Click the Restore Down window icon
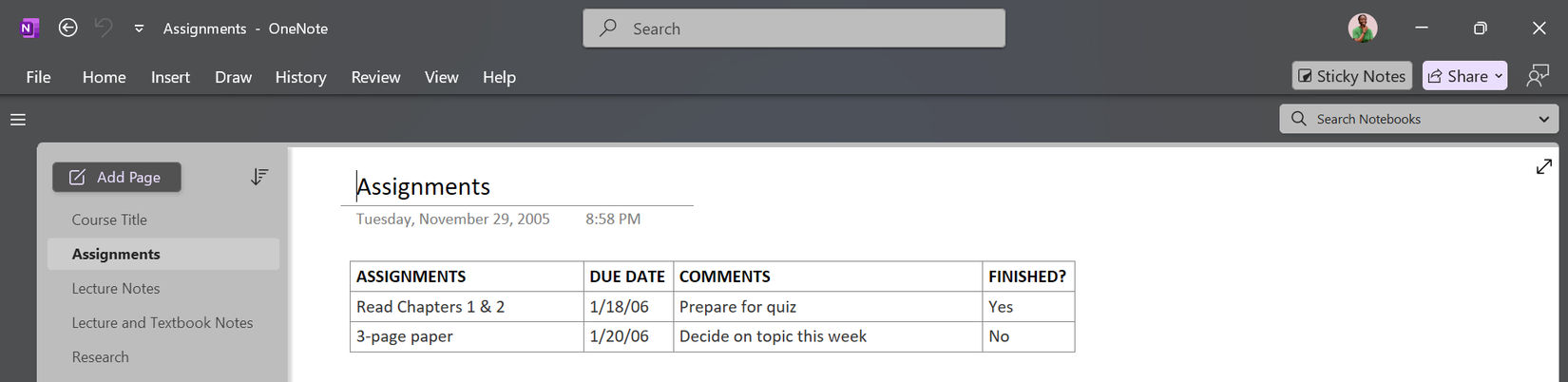Viewport: 1568px width, 382px height. (x=1480, y=29)
